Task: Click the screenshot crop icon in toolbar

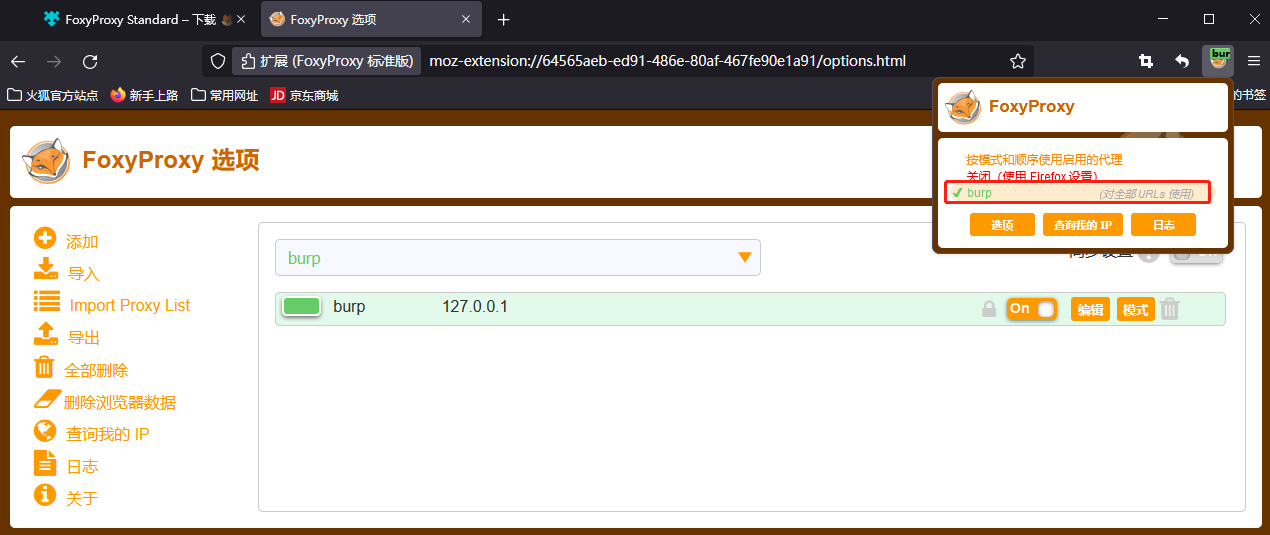Action: pyautogui.click(x=1146, y=61)
